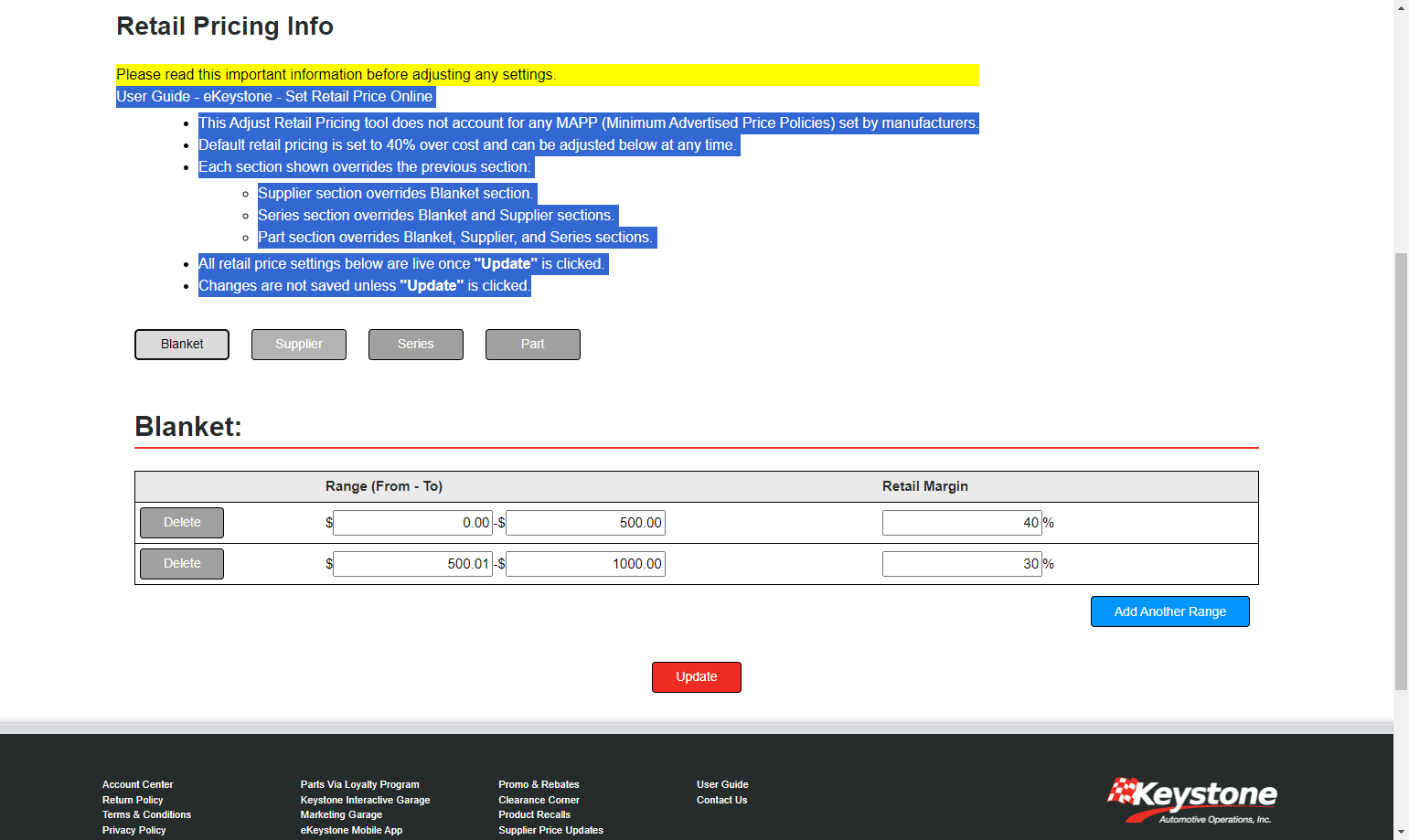
Task: Click the 40 percent retail margin field
Action: coord(962,523)
